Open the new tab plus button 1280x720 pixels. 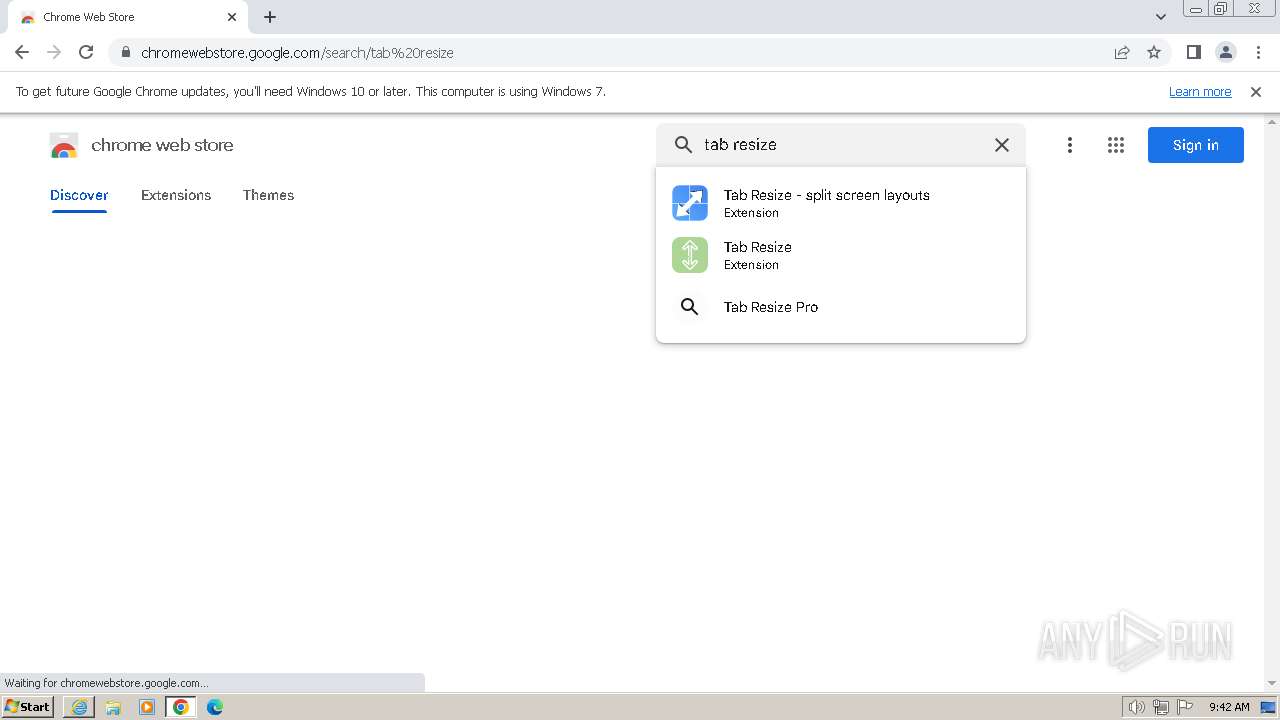pyautogui.click(x=270, y=17)
